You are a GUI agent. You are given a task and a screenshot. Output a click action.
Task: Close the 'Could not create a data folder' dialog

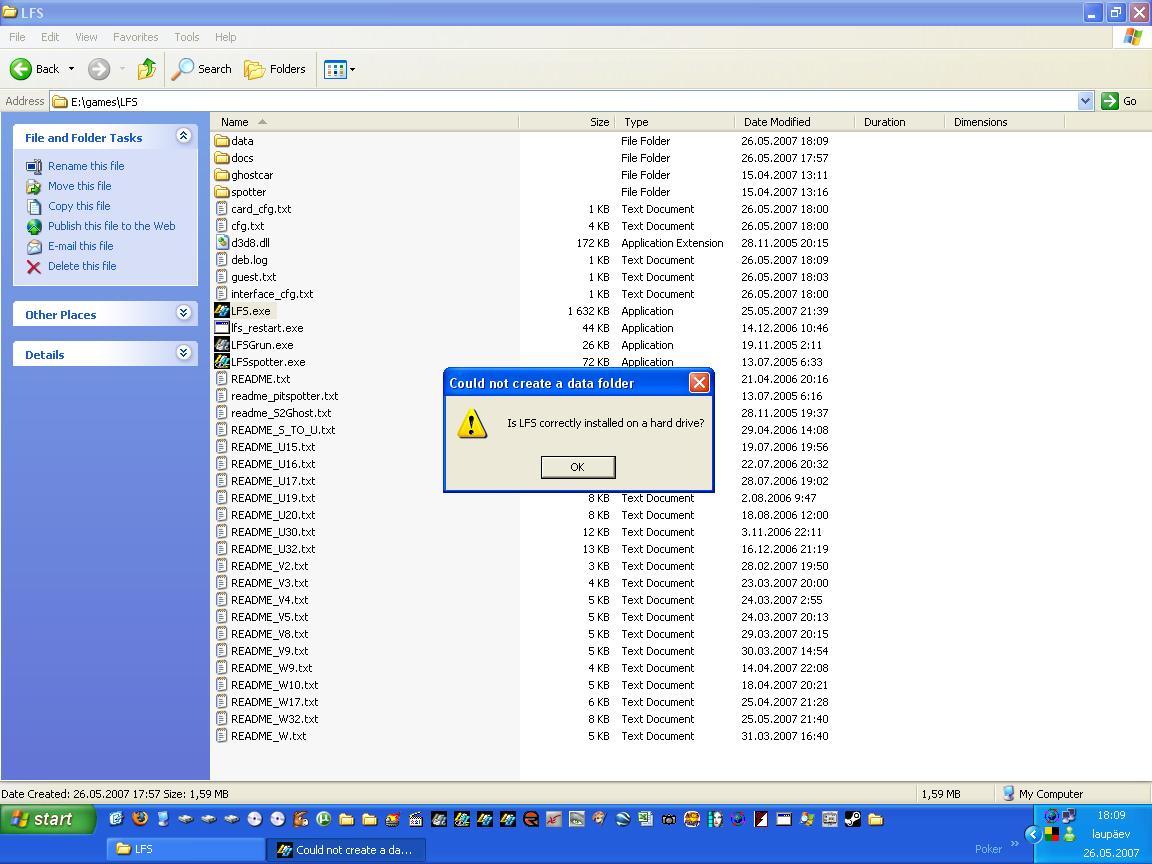(699, 382)
